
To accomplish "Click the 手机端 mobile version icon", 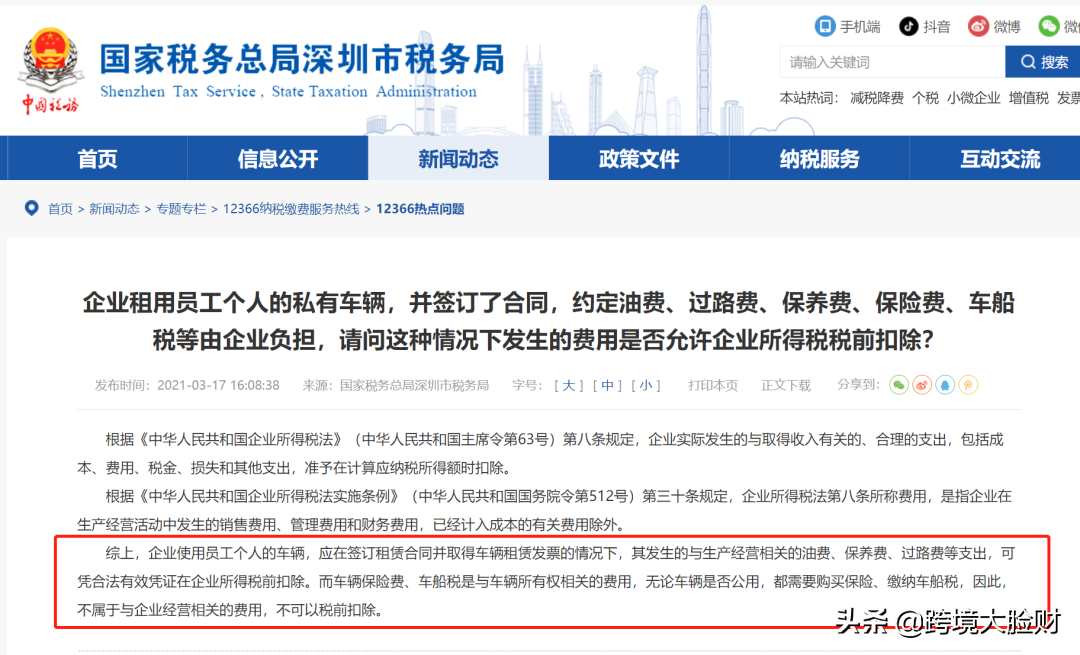I will [x=824, y=25].
